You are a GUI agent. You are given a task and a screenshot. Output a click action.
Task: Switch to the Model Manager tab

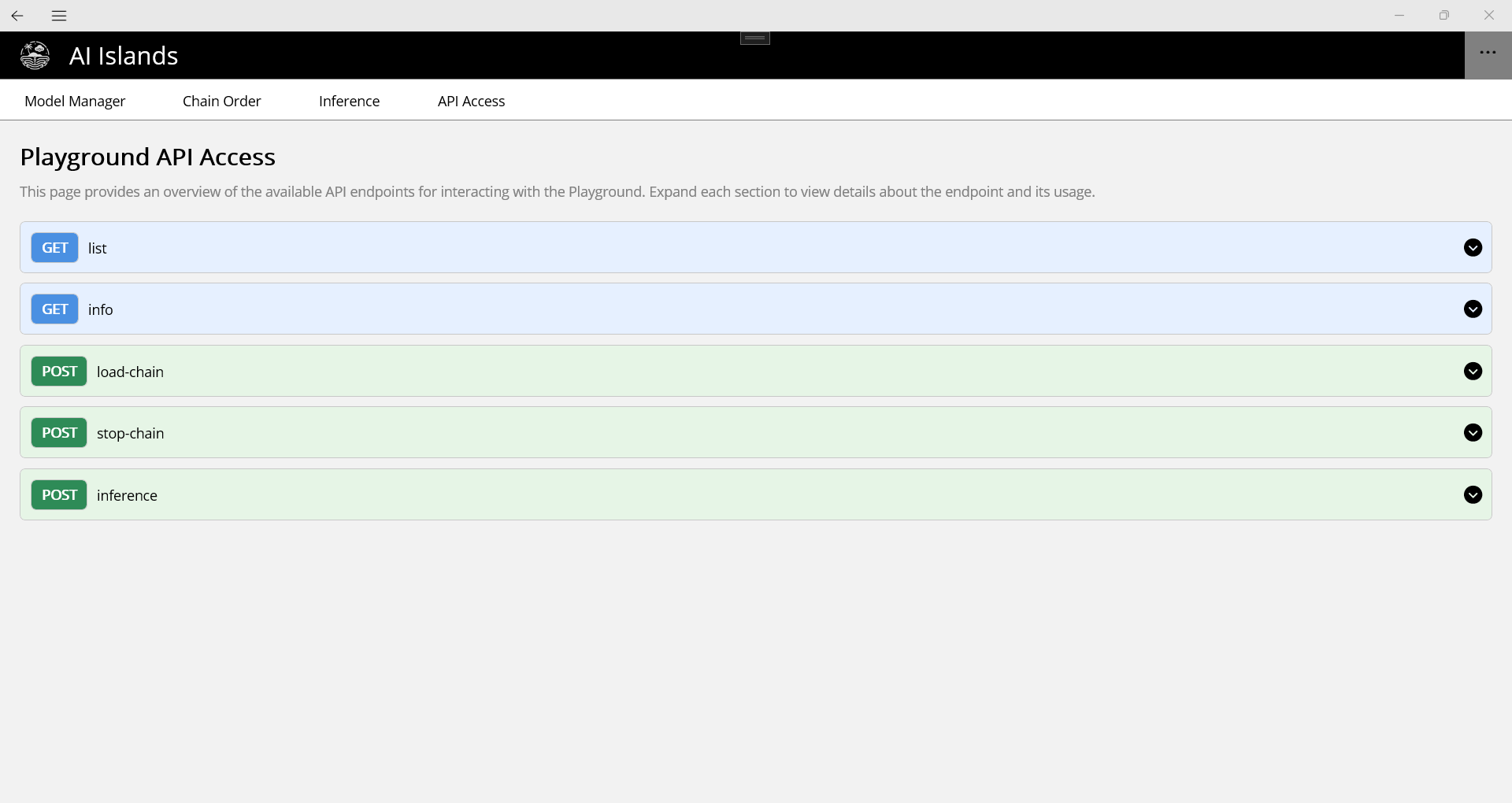[75, 101]
